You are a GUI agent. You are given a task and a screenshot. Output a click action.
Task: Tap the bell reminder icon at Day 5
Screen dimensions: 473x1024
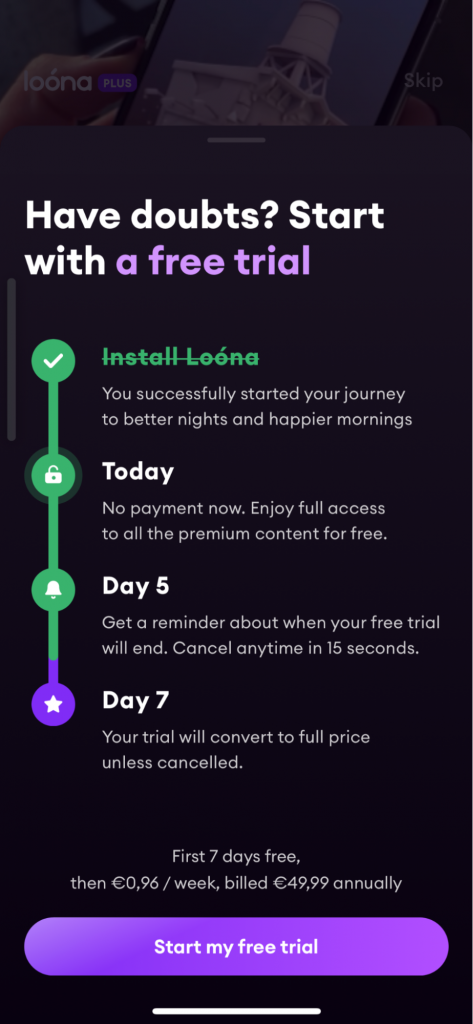[x=53, y=590]
